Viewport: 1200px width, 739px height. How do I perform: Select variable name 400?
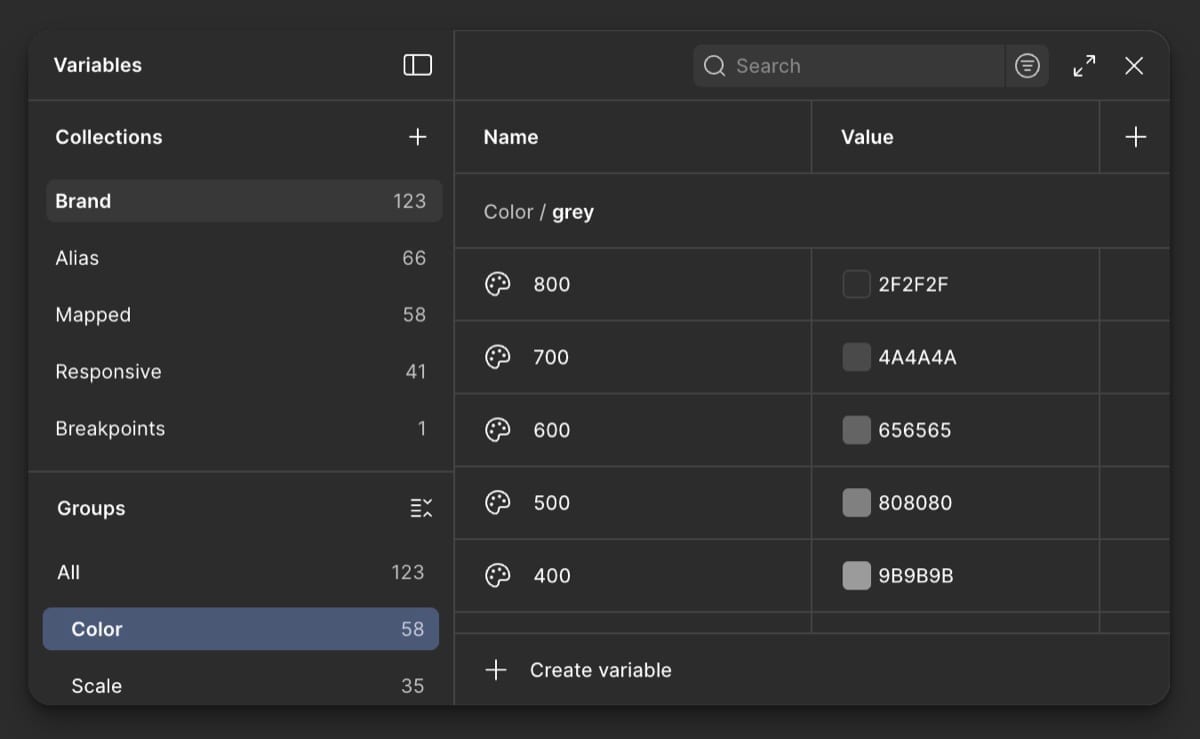[x=552, y=575]
